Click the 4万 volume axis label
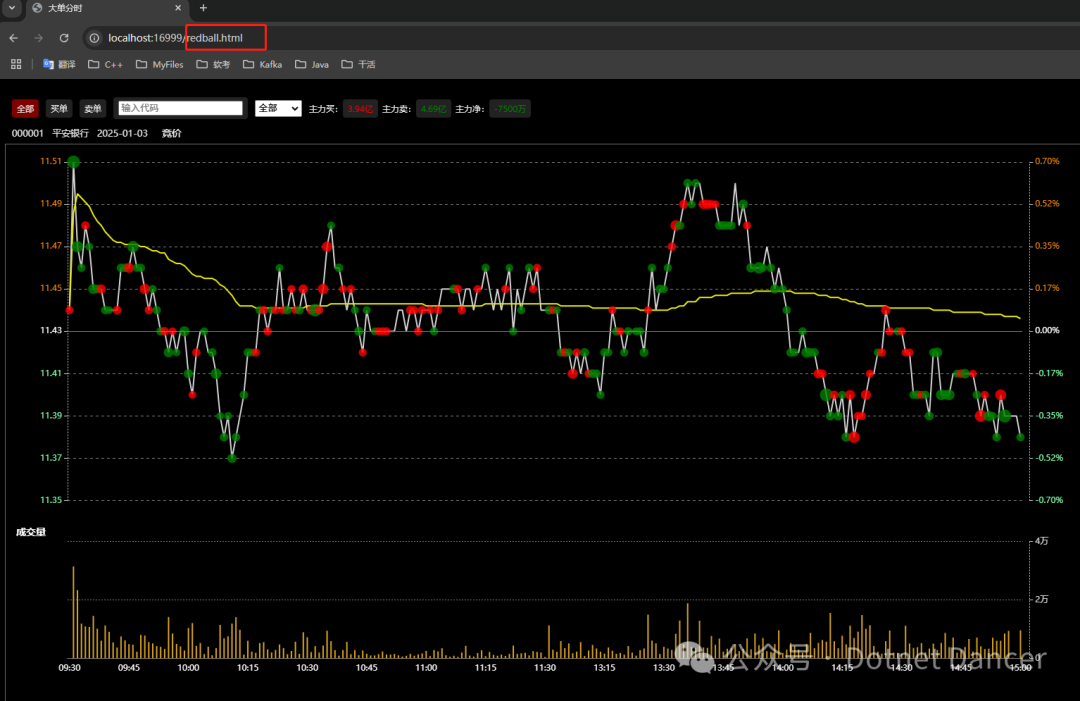The height and width of the screenshot is (701, 1080). pos(1041,541)
